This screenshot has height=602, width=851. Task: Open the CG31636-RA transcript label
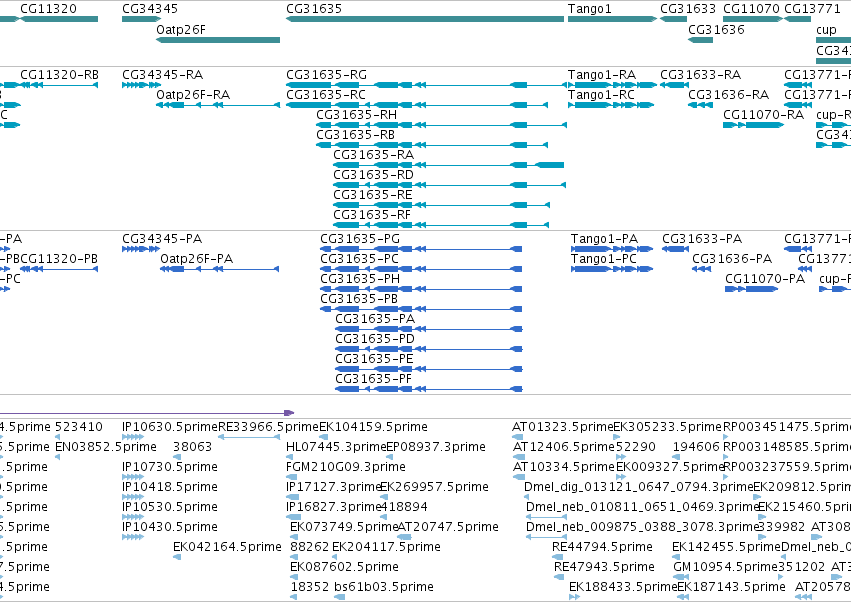click(728, 94)
